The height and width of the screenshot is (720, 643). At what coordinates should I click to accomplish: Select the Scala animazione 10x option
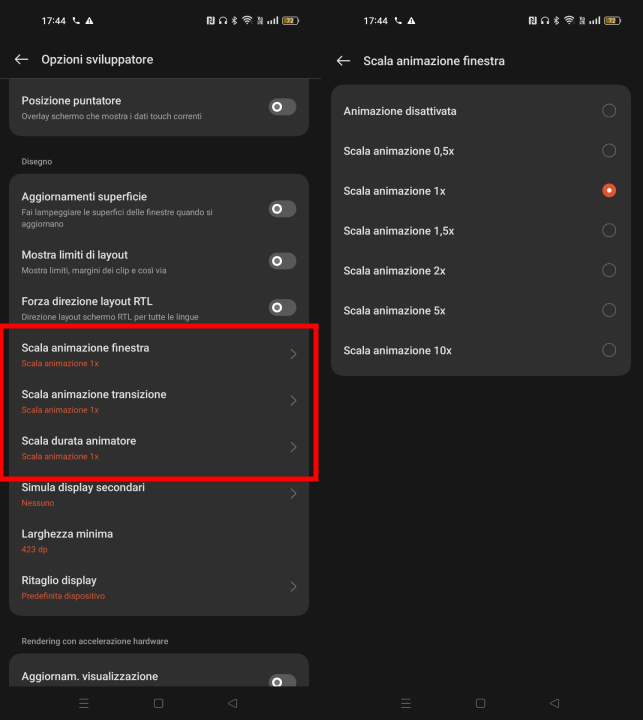click(608, 350)
